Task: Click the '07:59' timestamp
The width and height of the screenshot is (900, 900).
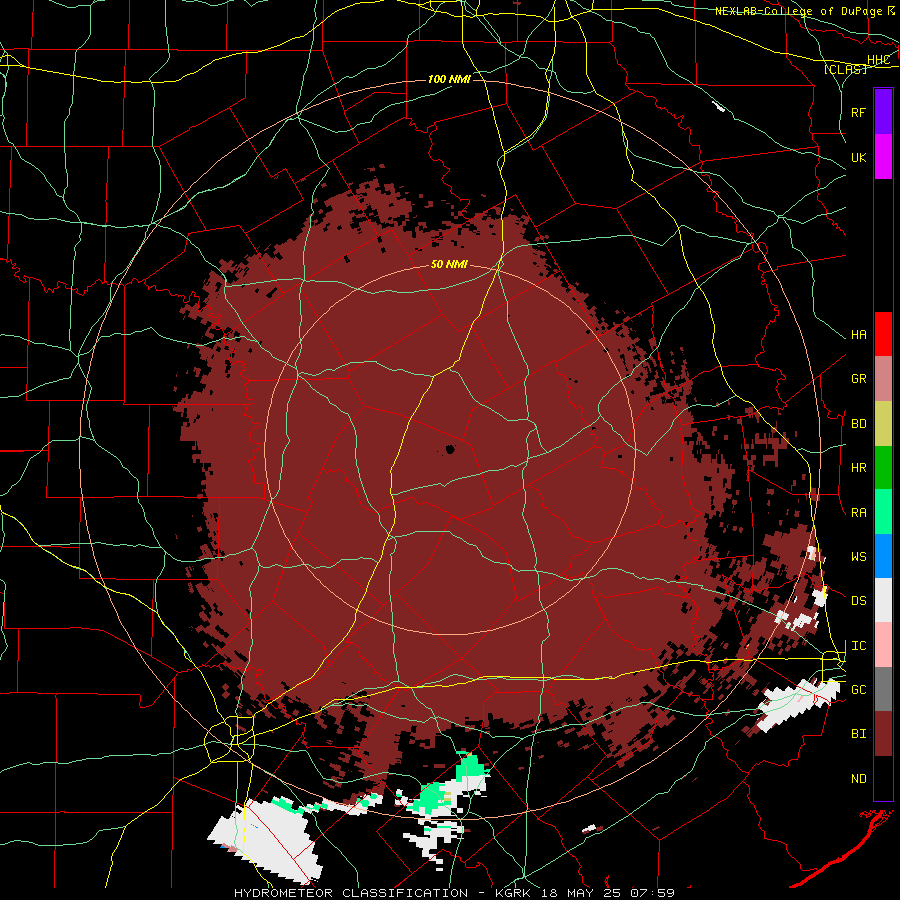Action: 651,893
